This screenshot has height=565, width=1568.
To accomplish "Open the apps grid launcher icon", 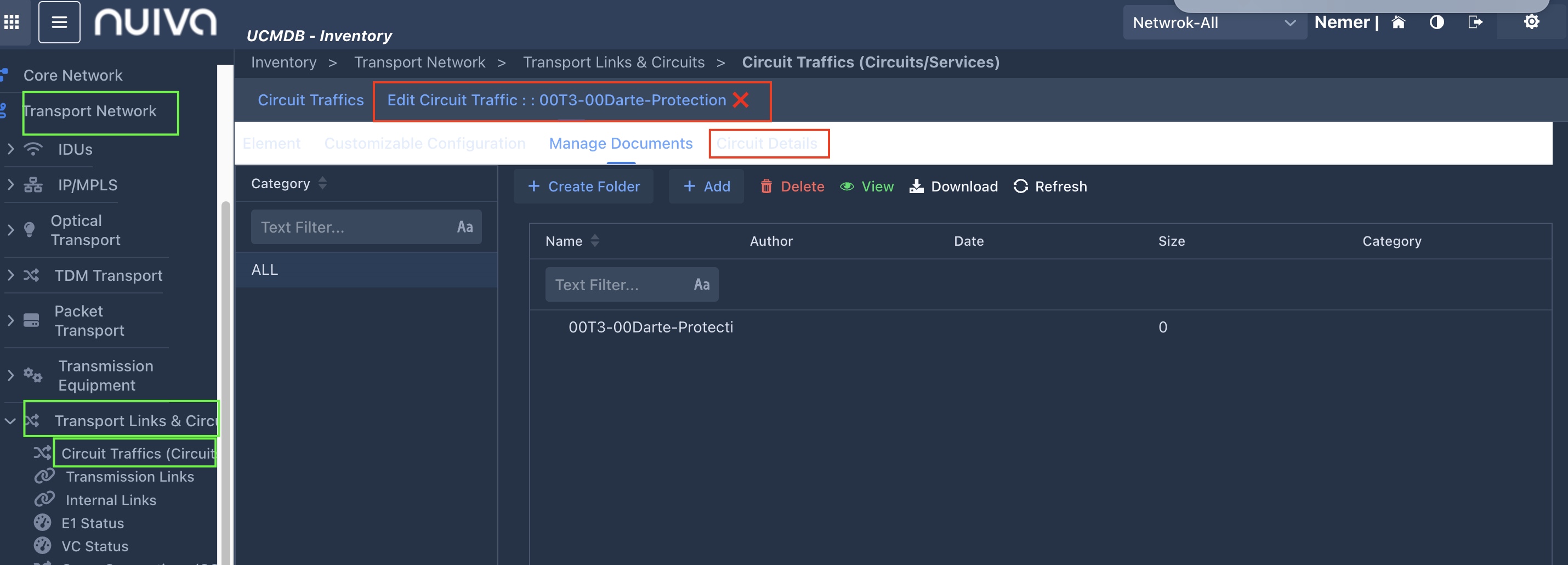I will [x=12, y=22].
